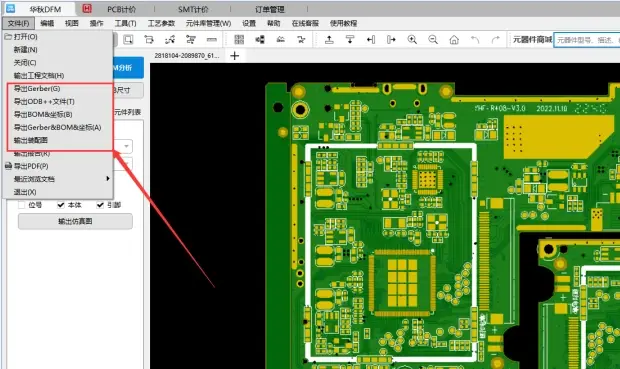Click the measure ruler icon in toolbar
620x369 pixels.
tap(212, 40)
